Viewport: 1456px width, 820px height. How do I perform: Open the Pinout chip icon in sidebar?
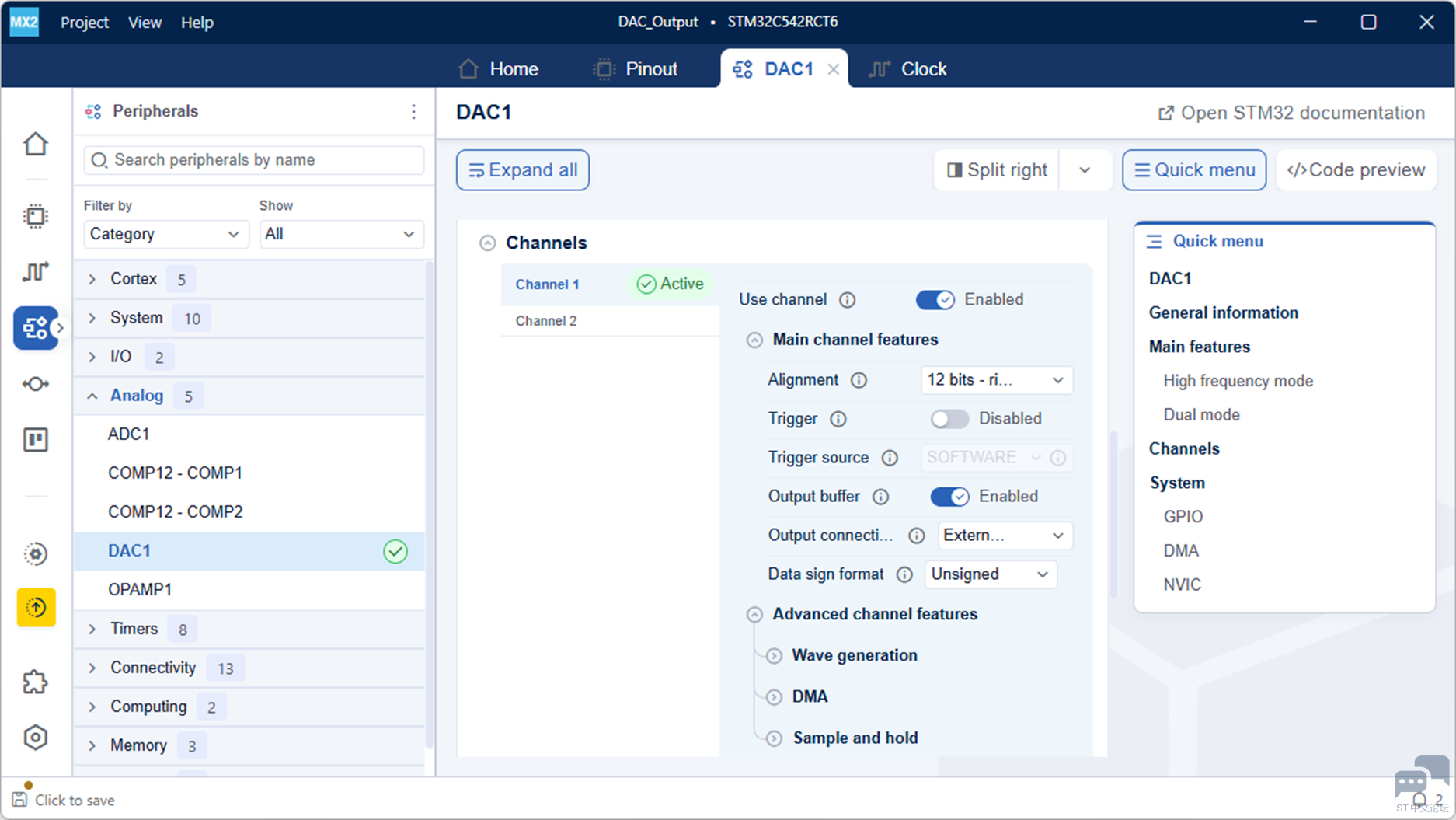(x=36, y=215)
